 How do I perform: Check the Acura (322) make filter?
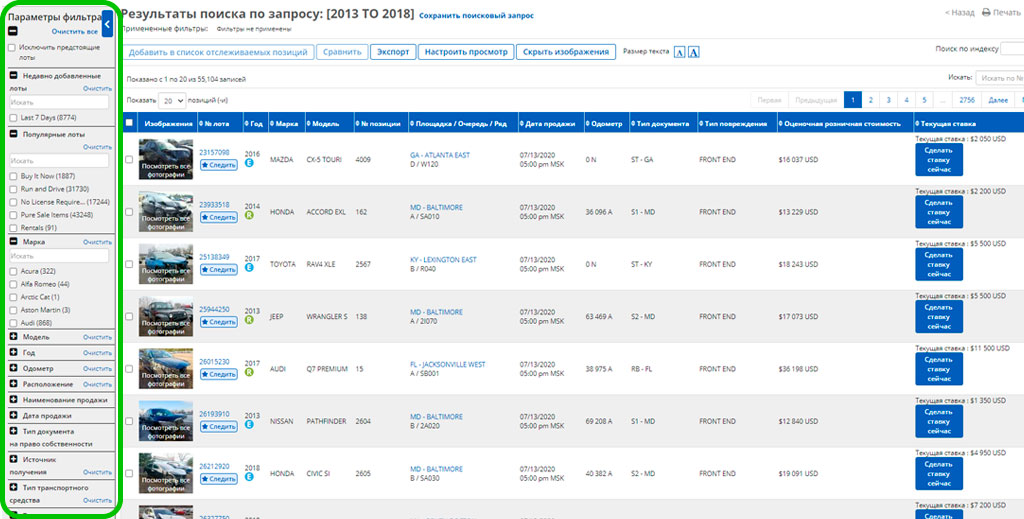[x=14, y=271]
